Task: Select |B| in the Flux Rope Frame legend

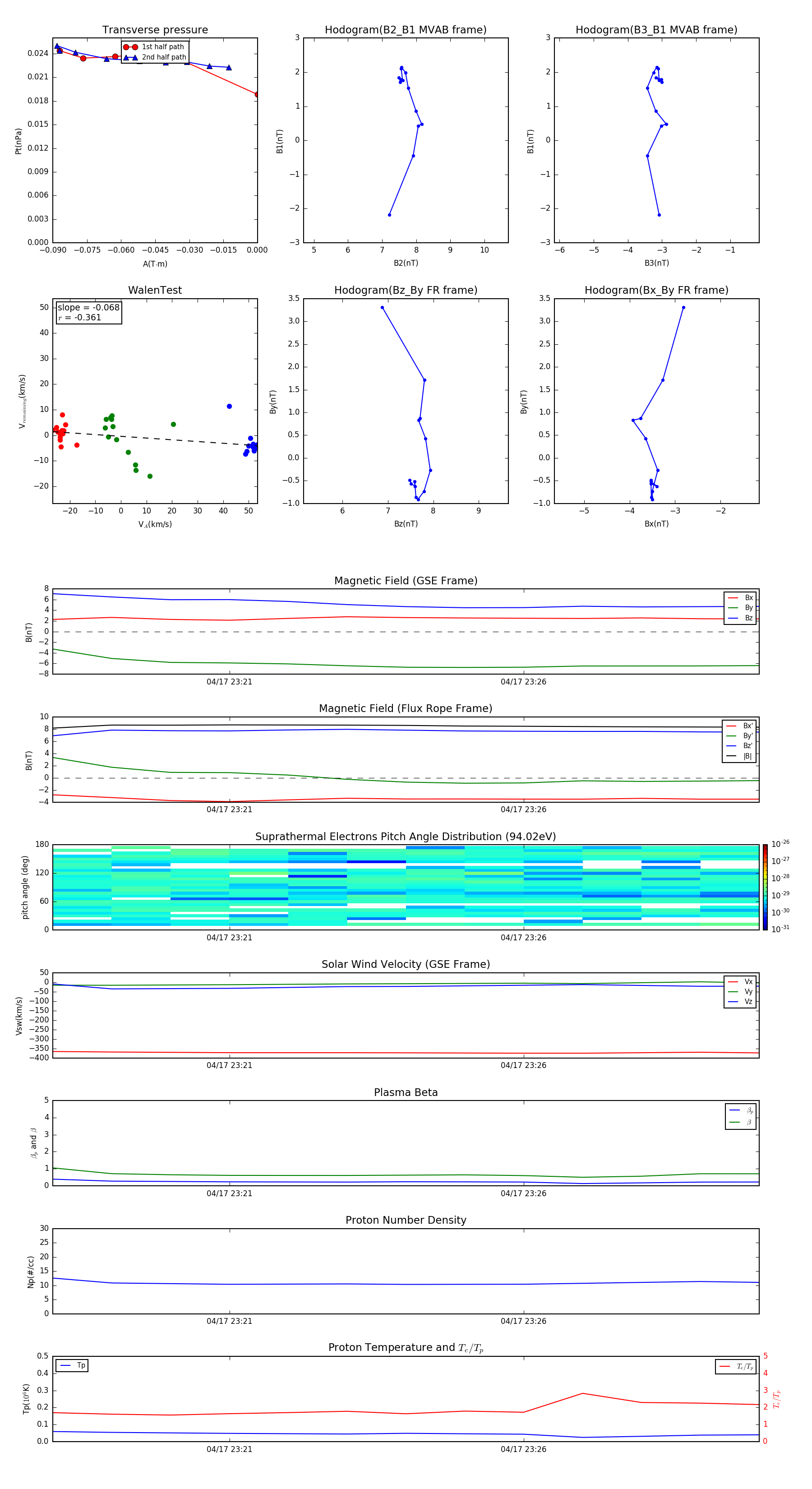Action: [x=739, y=756]
